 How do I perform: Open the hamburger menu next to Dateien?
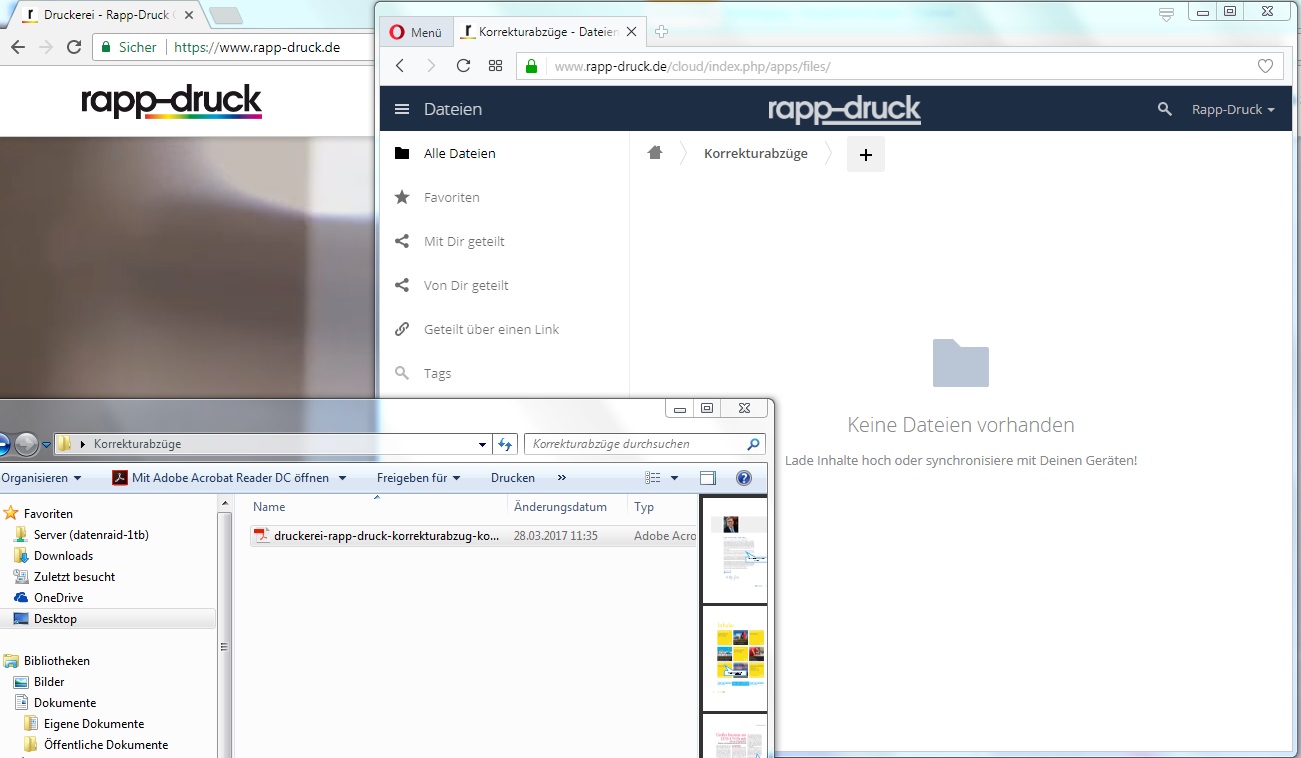402,109
